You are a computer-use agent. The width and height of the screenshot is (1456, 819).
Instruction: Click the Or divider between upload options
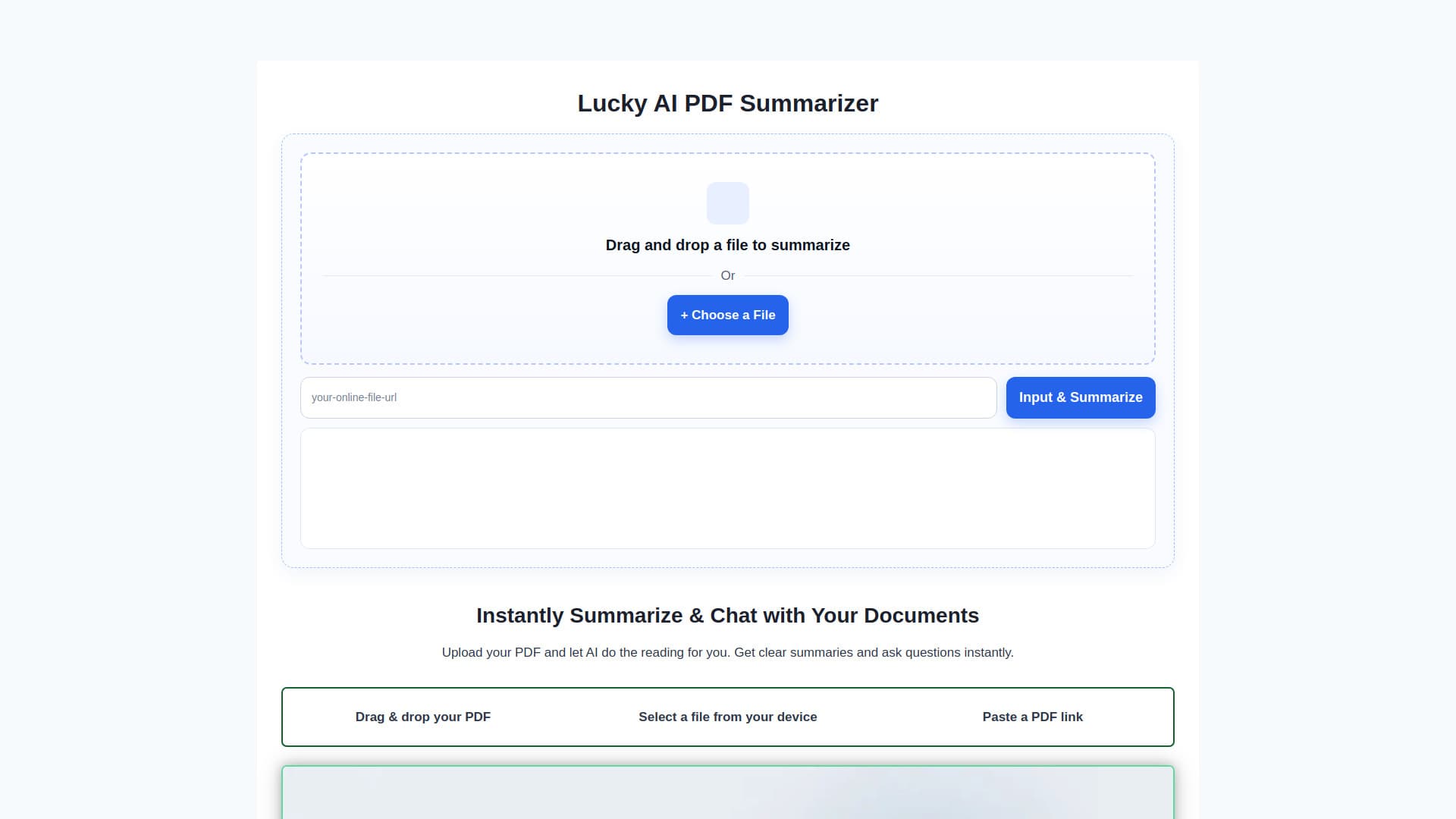(727, 275)
